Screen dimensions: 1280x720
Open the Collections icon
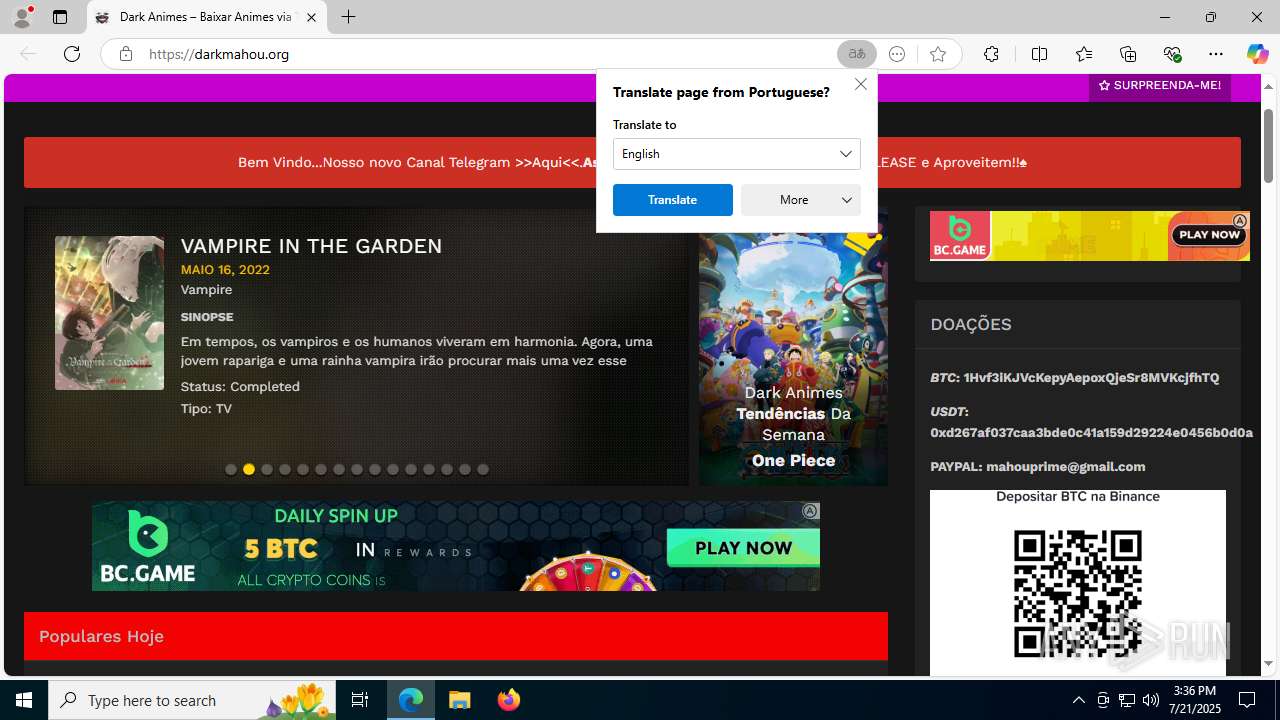[1128, 54]
